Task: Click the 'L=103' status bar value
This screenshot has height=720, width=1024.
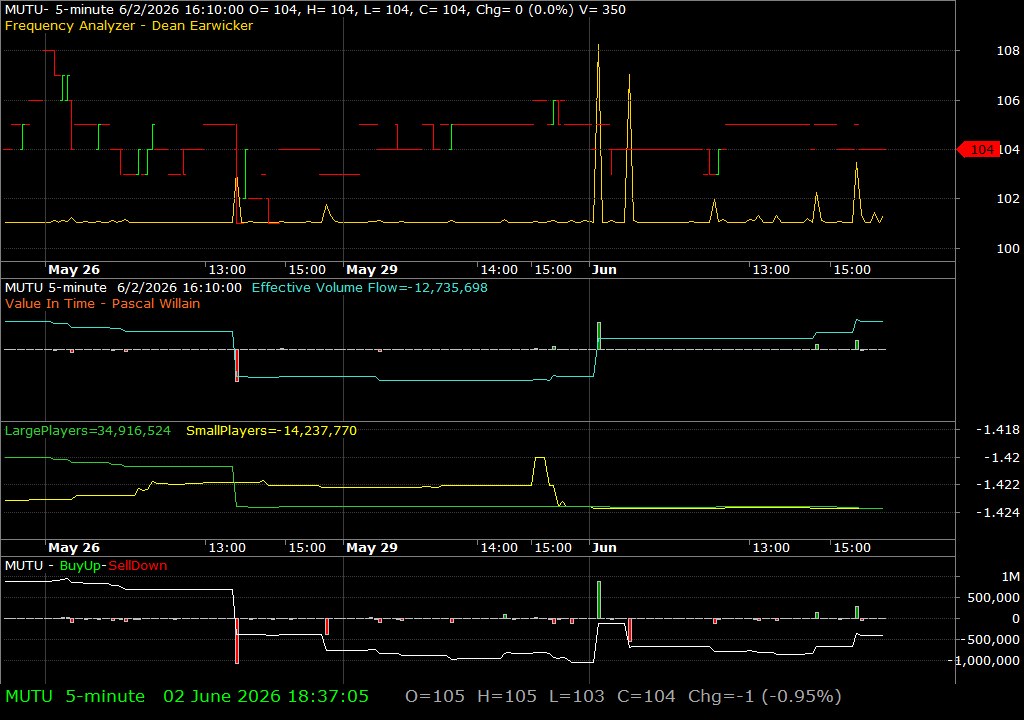Action: pyautogui.click(x=577, y=696)
